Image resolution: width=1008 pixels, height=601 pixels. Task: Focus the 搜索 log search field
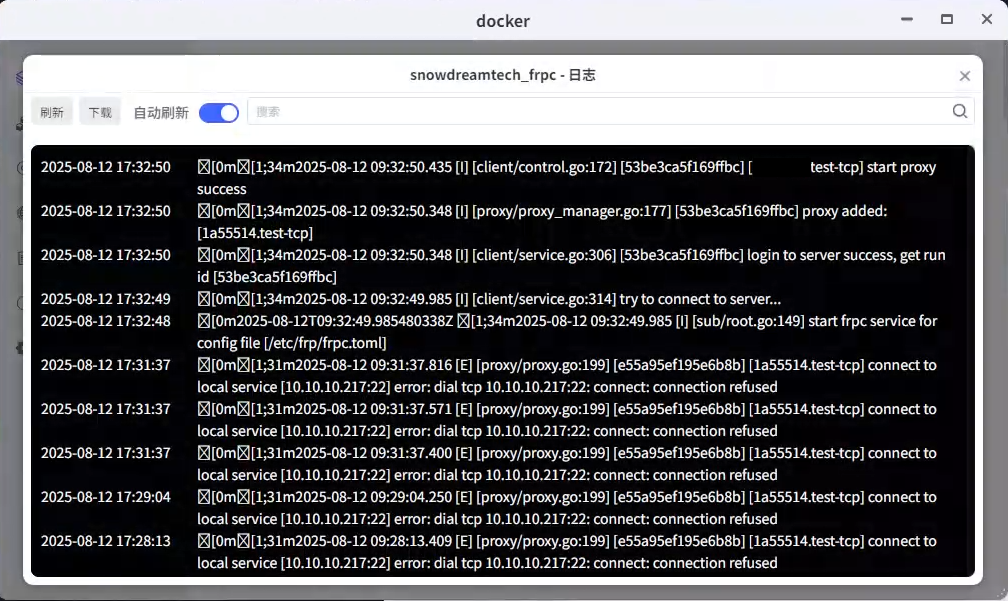595,112
